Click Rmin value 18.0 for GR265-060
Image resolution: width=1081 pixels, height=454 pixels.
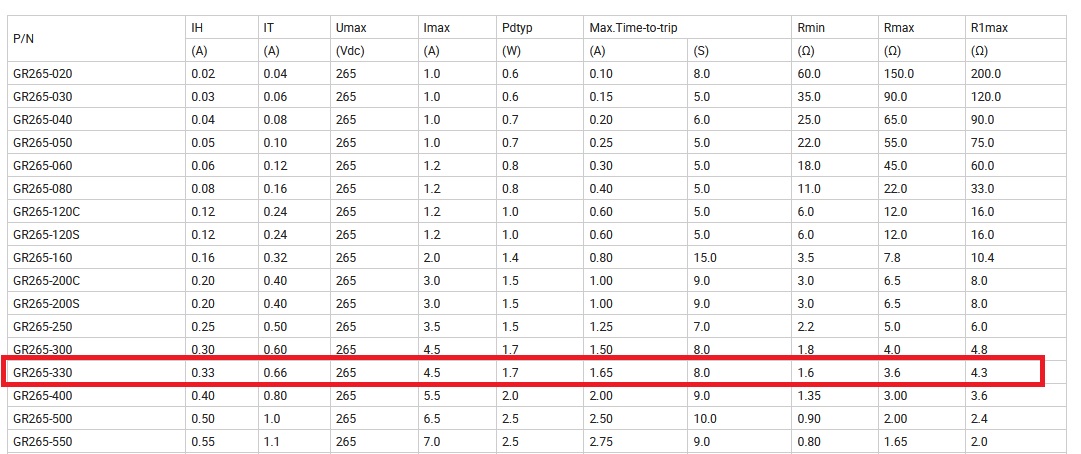click(809, 165)
